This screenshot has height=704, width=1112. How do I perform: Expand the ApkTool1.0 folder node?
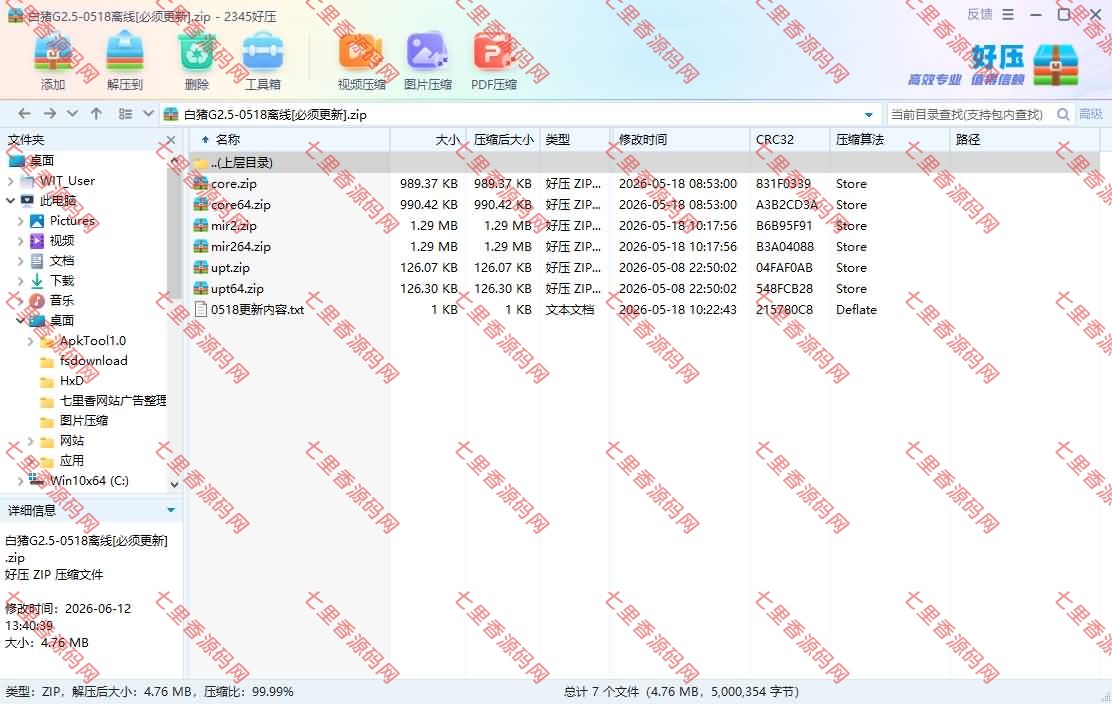[30, 341]
